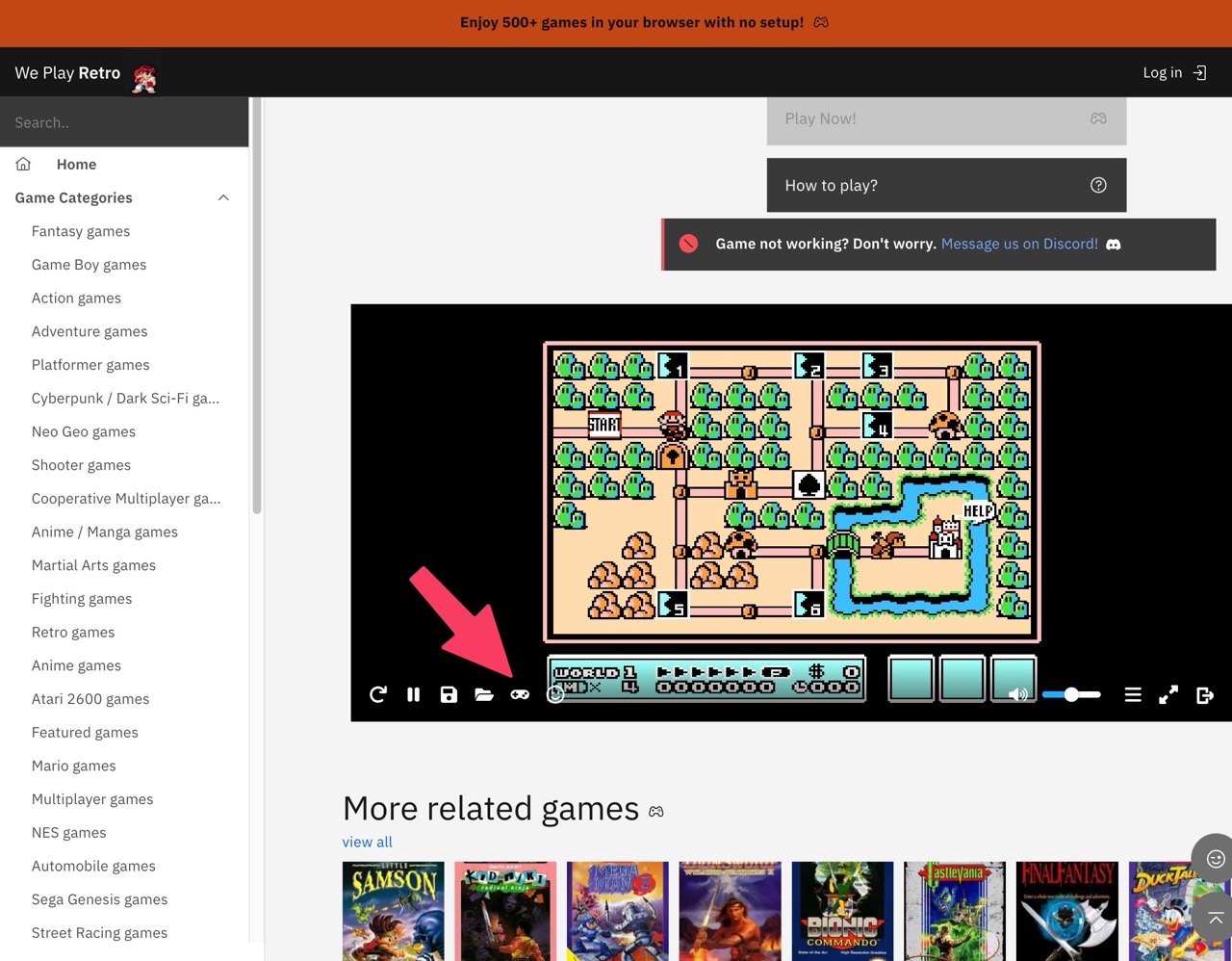Open Martial Arts games category

coord(93,565)
